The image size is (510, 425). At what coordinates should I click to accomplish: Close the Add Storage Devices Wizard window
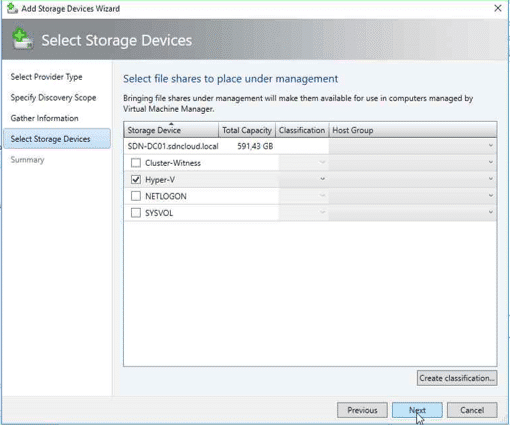tap(497, 8)
